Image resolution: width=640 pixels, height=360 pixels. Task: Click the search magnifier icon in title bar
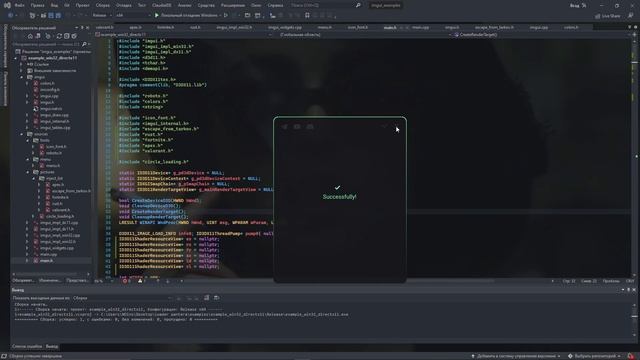point(358,5)
